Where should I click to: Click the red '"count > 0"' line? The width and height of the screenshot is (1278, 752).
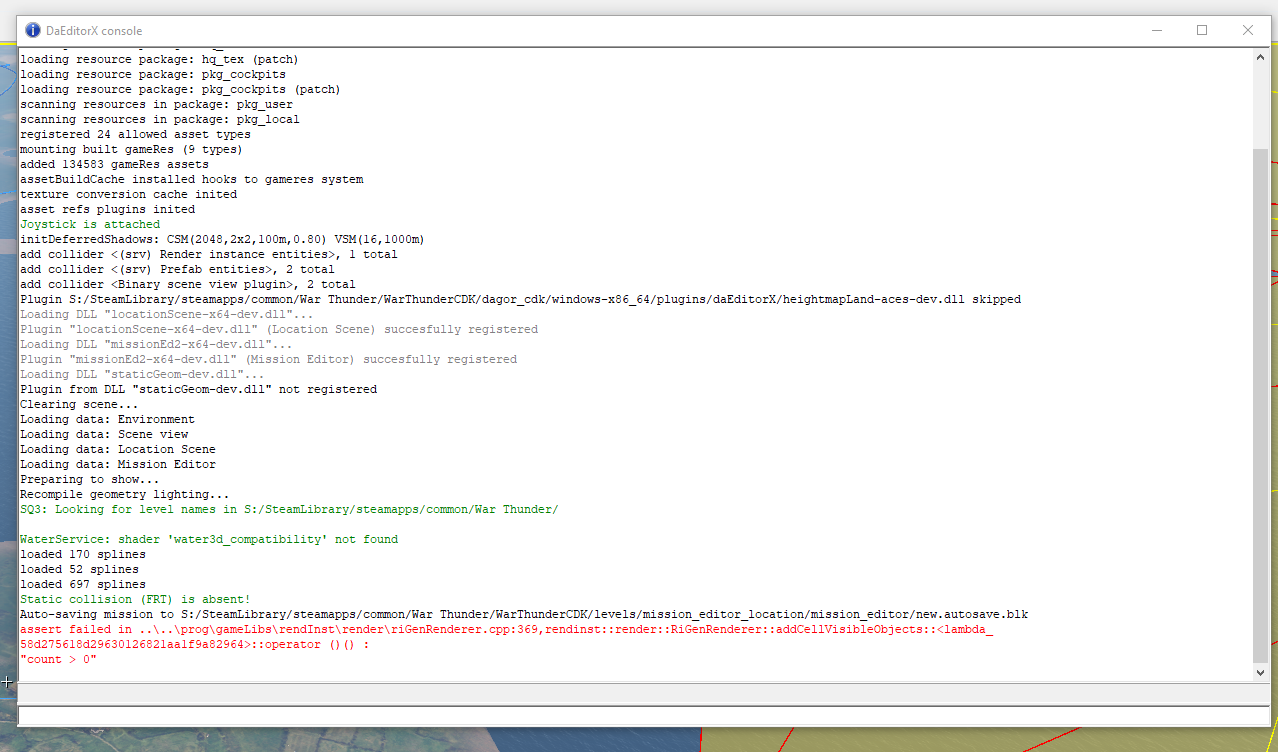58,659
